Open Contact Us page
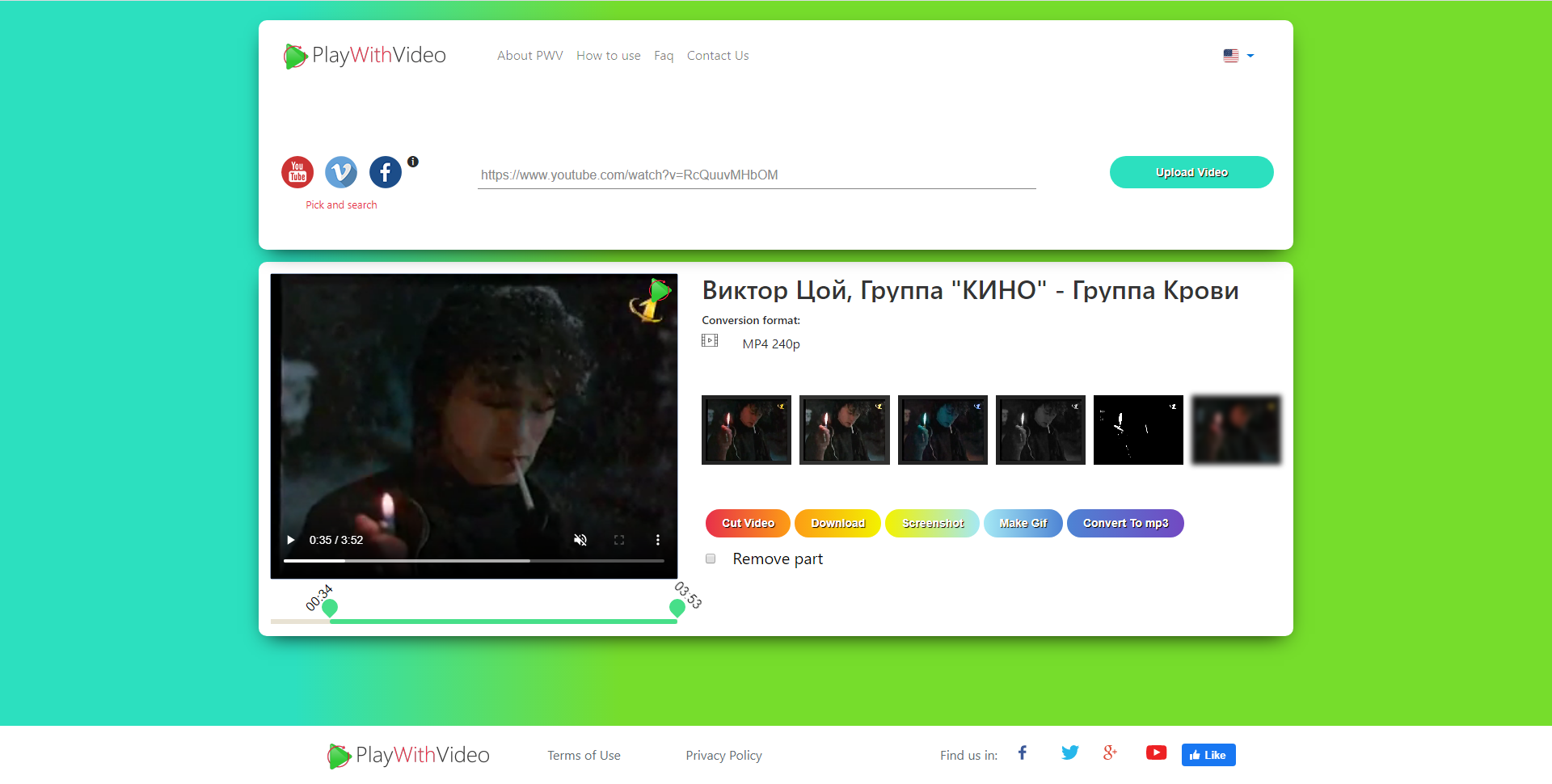Screen dimensions: 1552x784 (x=718, y=56)
